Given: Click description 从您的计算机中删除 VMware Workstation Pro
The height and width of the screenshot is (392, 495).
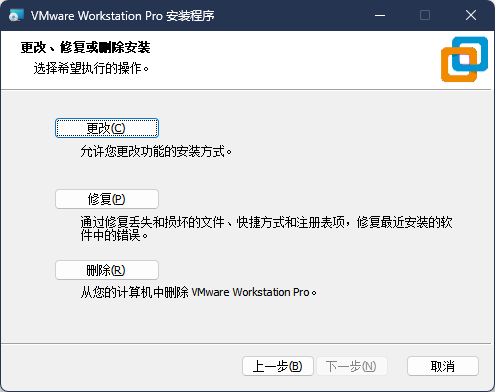Looking at the screenshot, I should pos(198,292).
